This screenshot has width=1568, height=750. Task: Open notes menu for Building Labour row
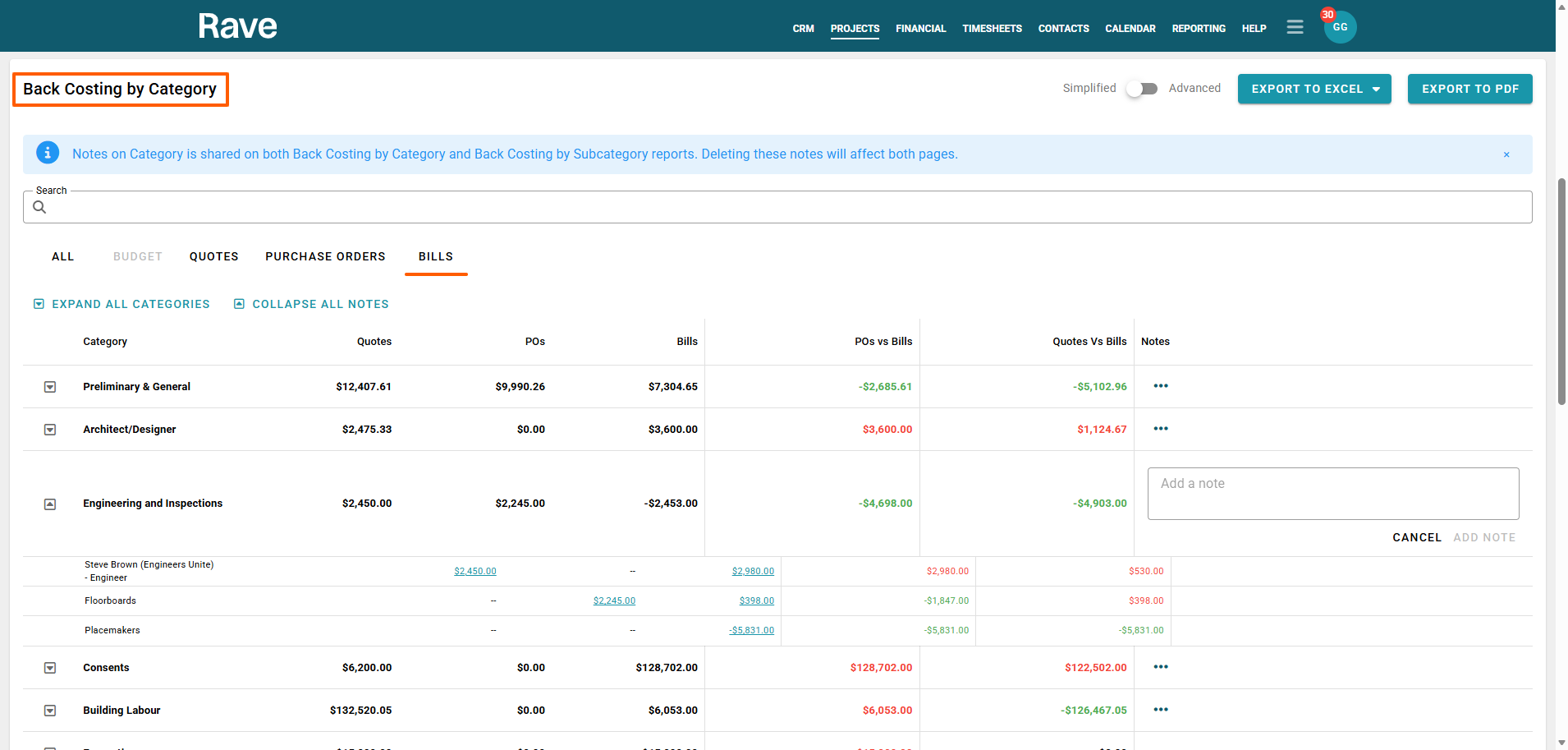coord(1160,710)
